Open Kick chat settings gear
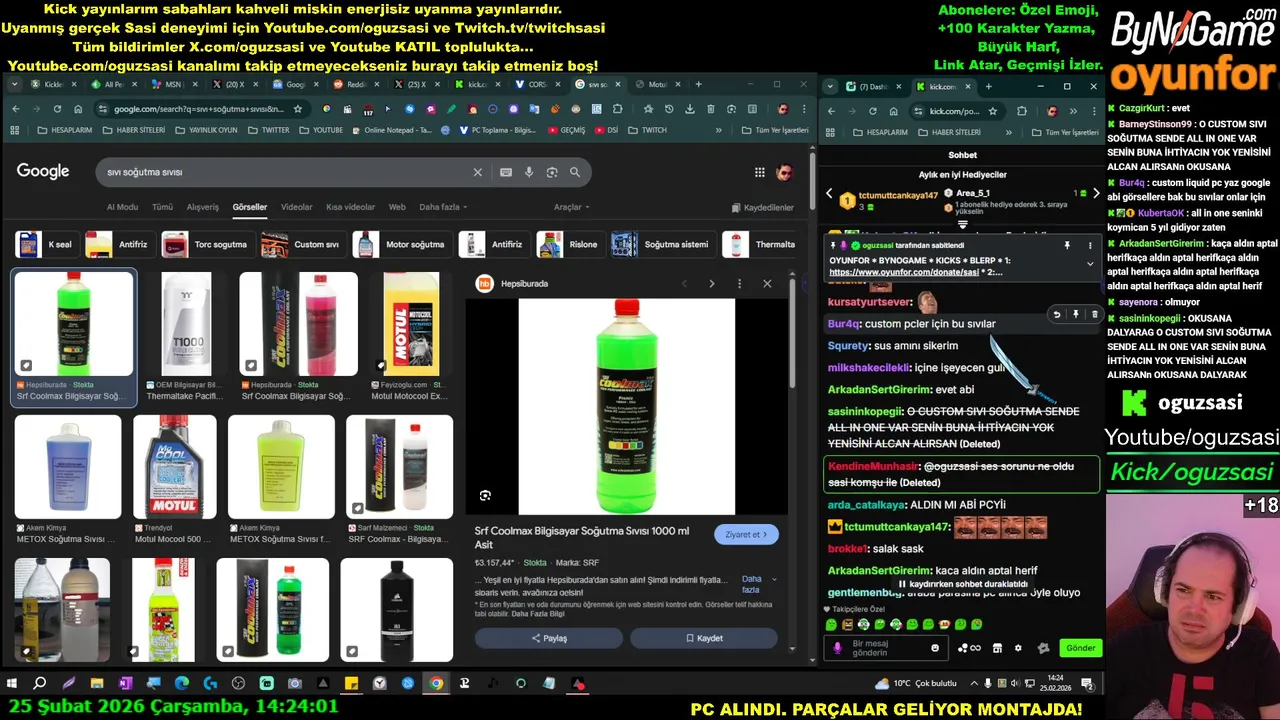This screenshot has width=1280, height=720. [1018, 648]
